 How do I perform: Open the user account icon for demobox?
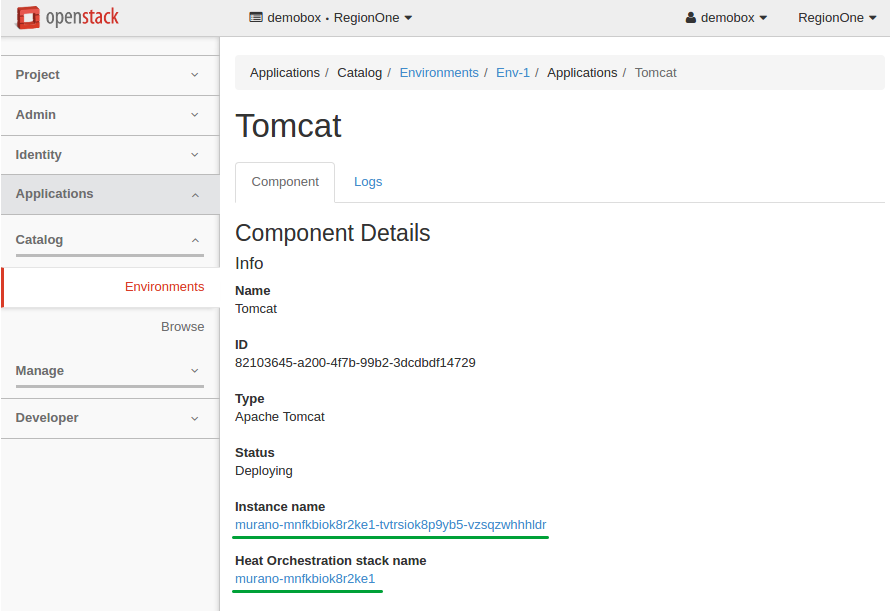(x=691, y=17)
